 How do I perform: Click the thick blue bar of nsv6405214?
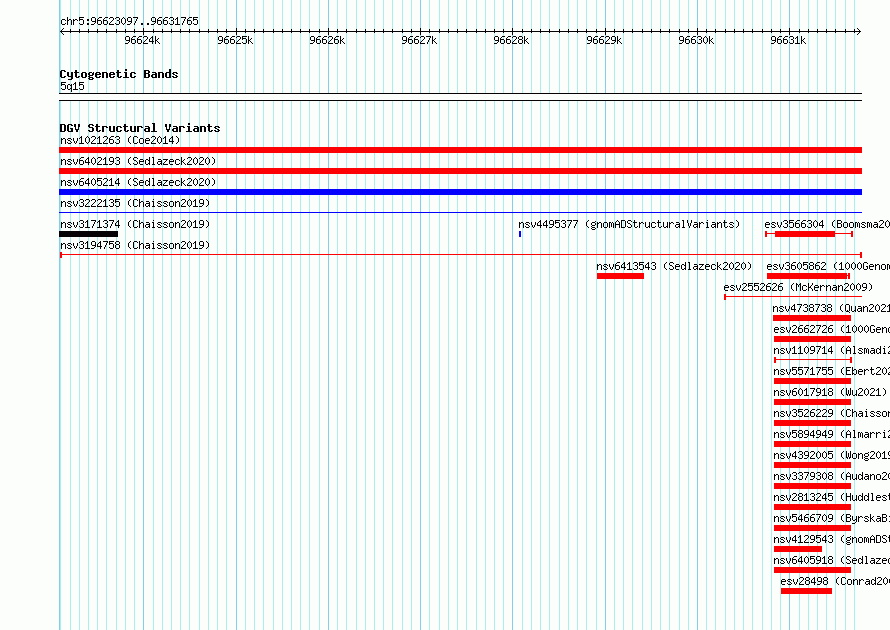click(460, 192)
